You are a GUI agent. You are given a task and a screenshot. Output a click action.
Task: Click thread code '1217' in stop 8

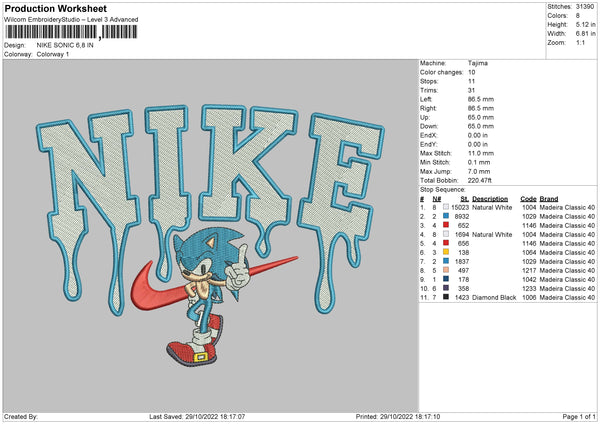pyautogui.click(x=529, y=271)
